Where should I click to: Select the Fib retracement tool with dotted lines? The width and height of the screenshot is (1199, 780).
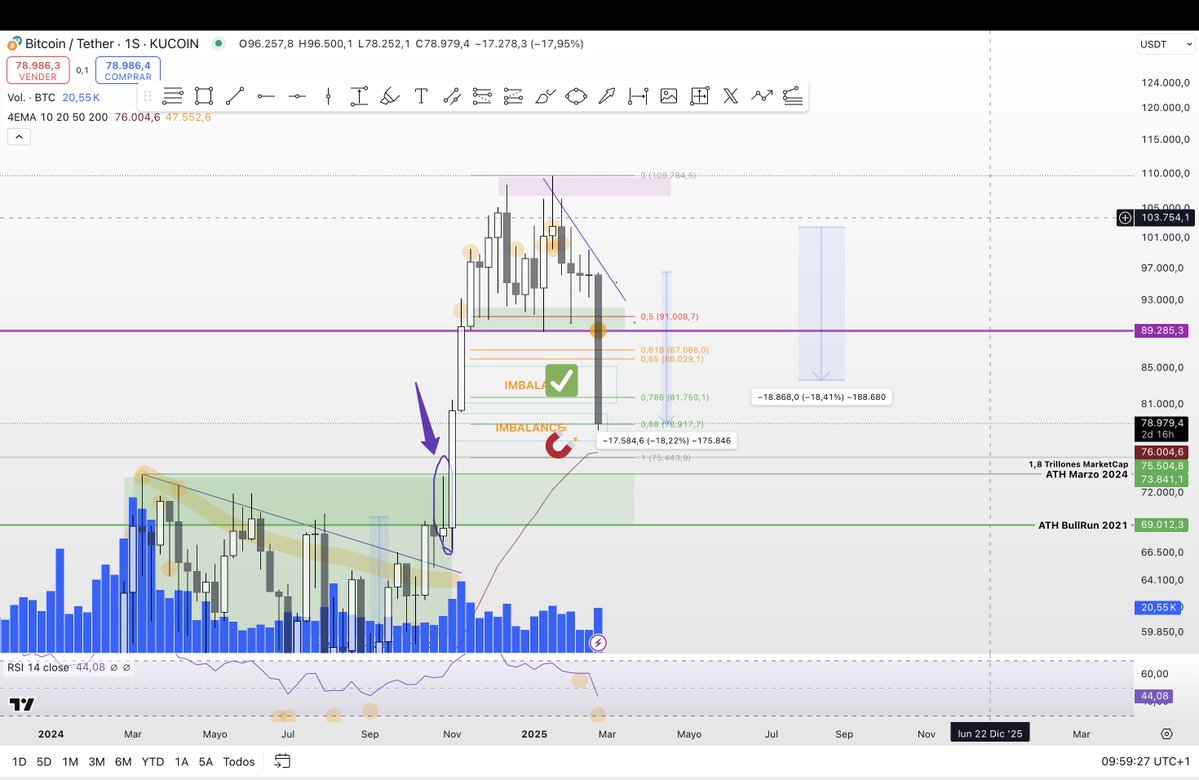pyautogui.click(x=483, y=96)
